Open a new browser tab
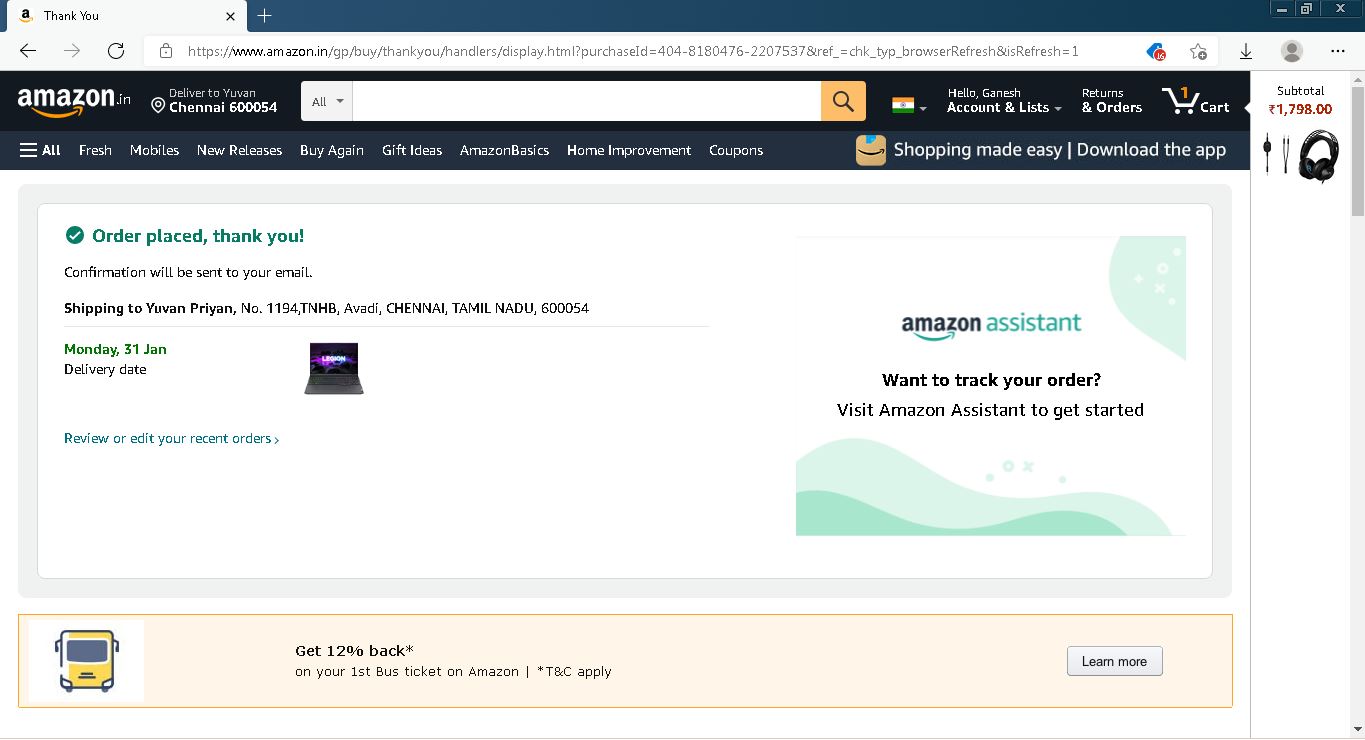 (264, 16)
